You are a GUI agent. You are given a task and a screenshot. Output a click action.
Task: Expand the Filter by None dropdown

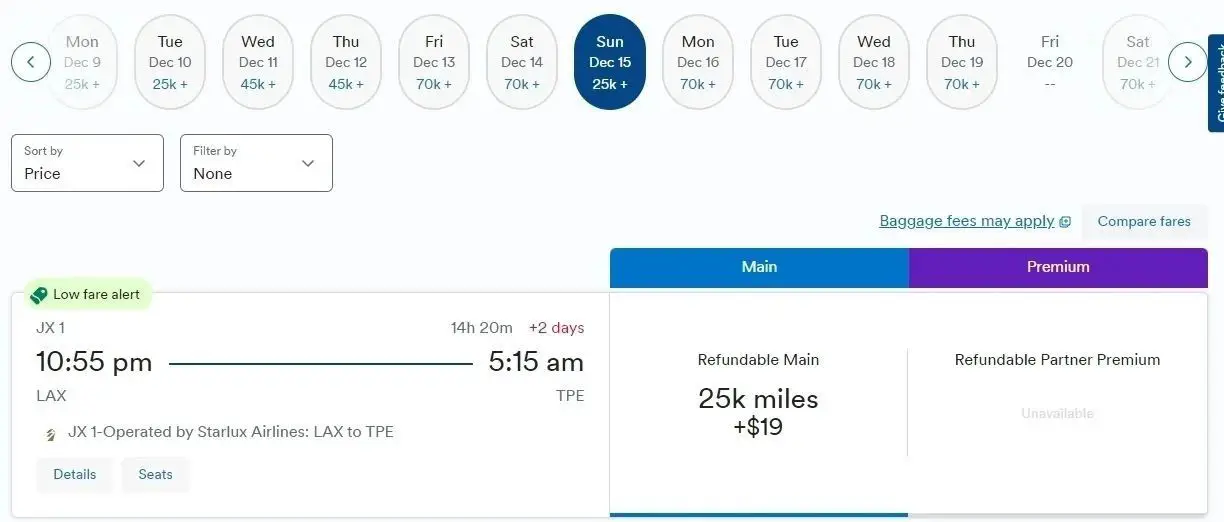click(256, 163)
